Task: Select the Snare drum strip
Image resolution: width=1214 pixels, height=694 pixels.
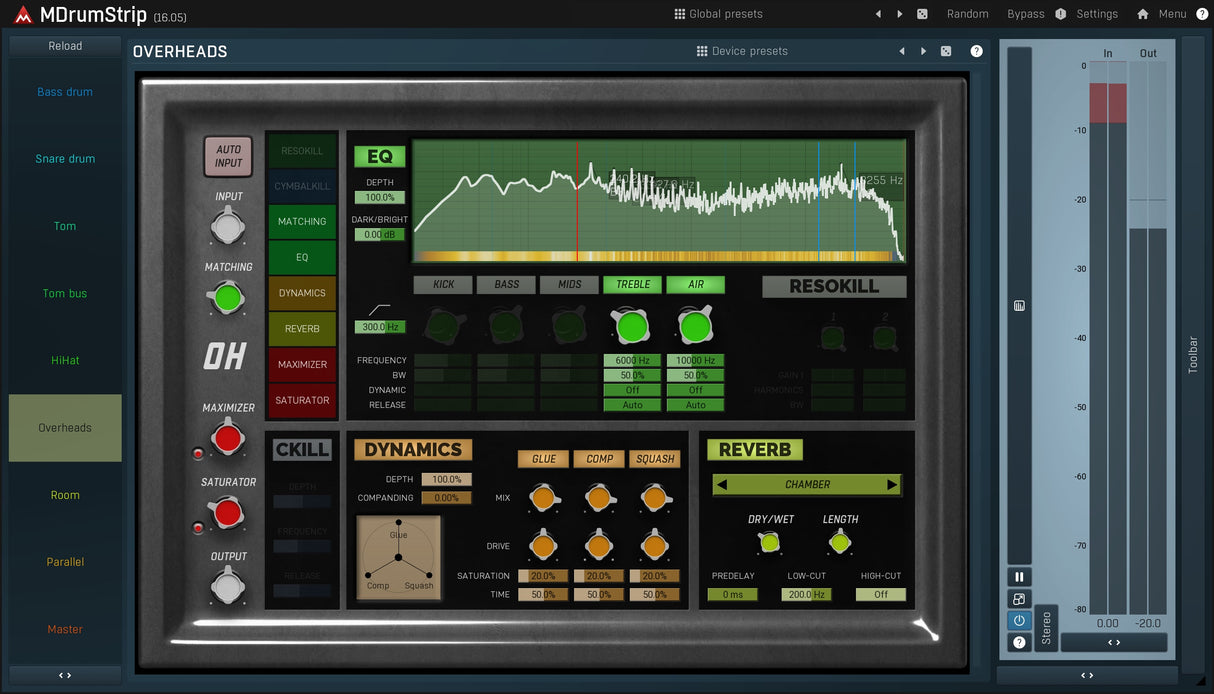Action: tap(65, 159)
